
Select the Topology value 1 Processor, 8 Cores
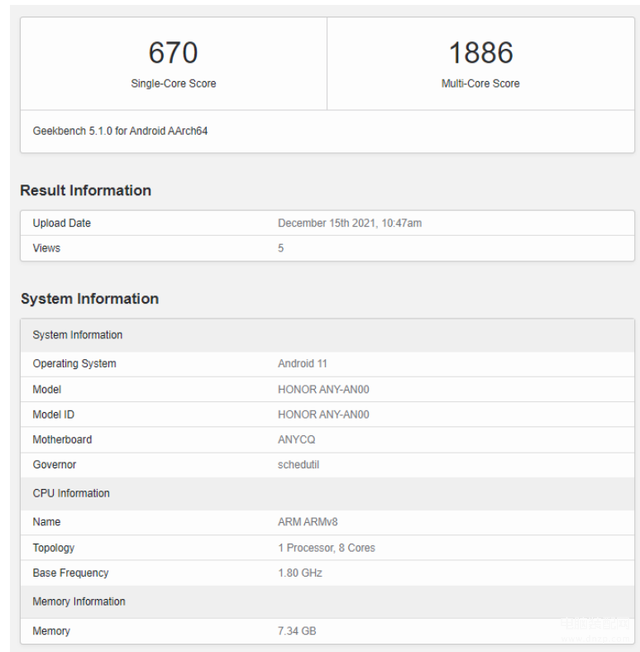[326, 548]
